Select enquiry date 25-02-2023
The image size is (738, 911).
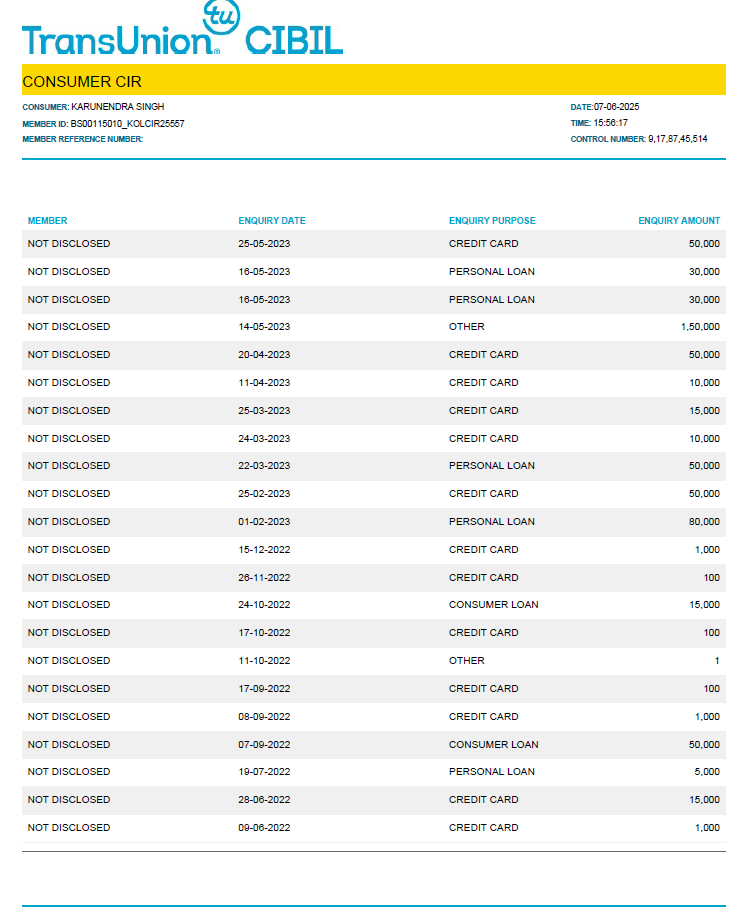(x=264, y=494)
